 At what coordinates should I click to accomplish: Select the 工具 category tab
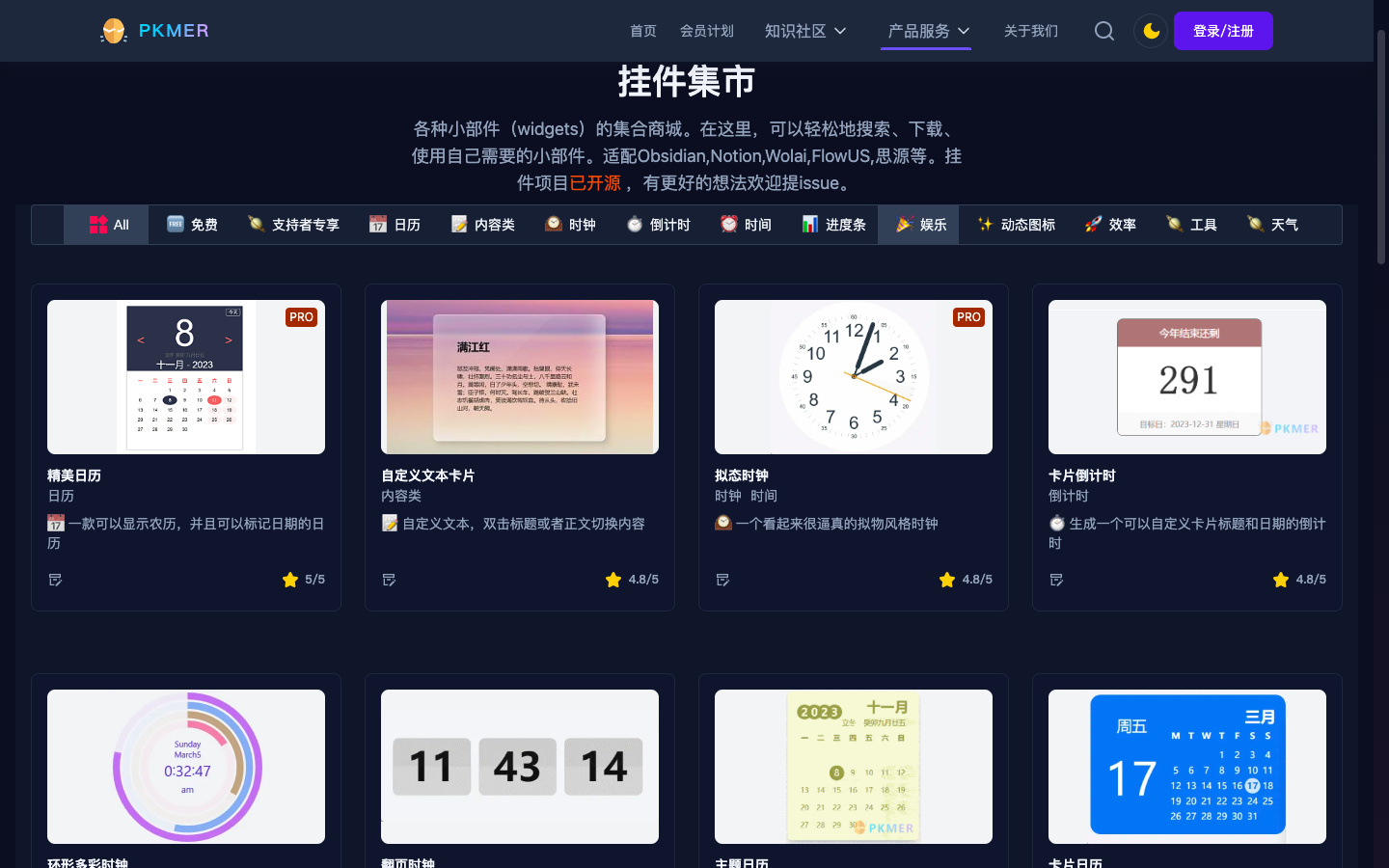click(1191, 225)
